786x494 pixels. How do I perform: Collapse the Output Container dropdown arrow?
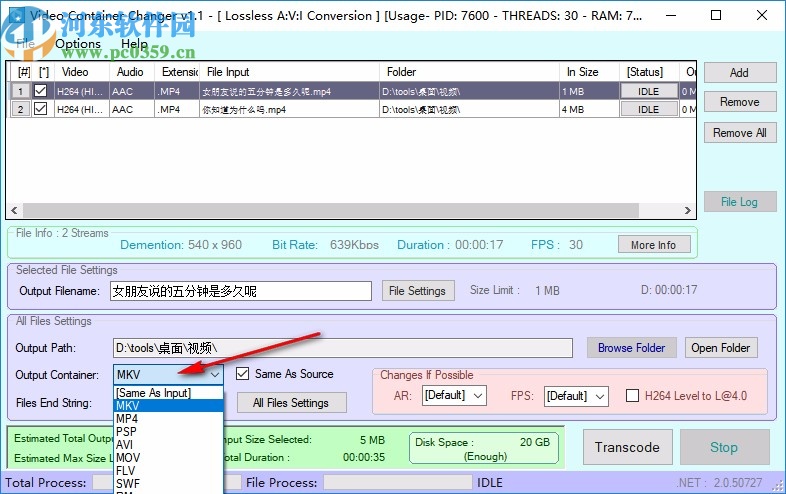click(x=215, y=375)
